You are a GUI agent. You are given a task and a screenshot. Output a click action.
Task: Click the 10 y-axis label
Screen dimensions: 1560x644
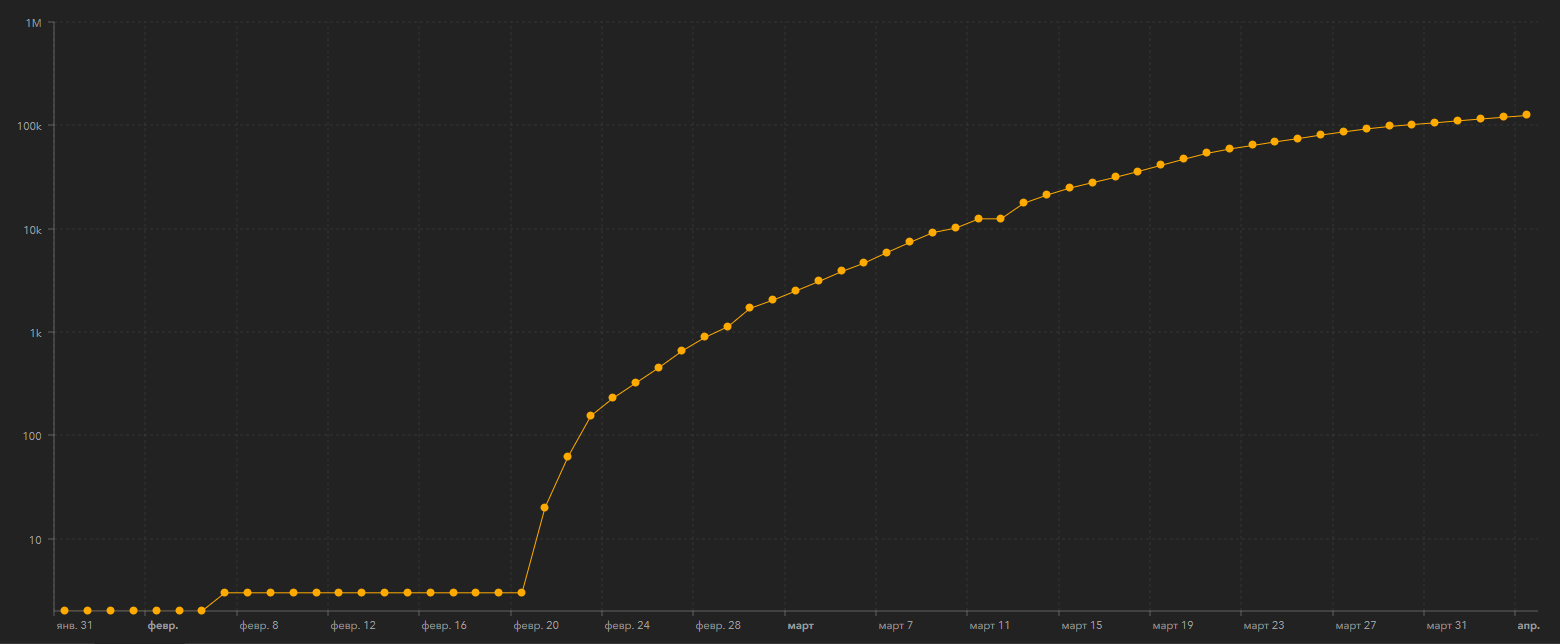pos(36,539)
